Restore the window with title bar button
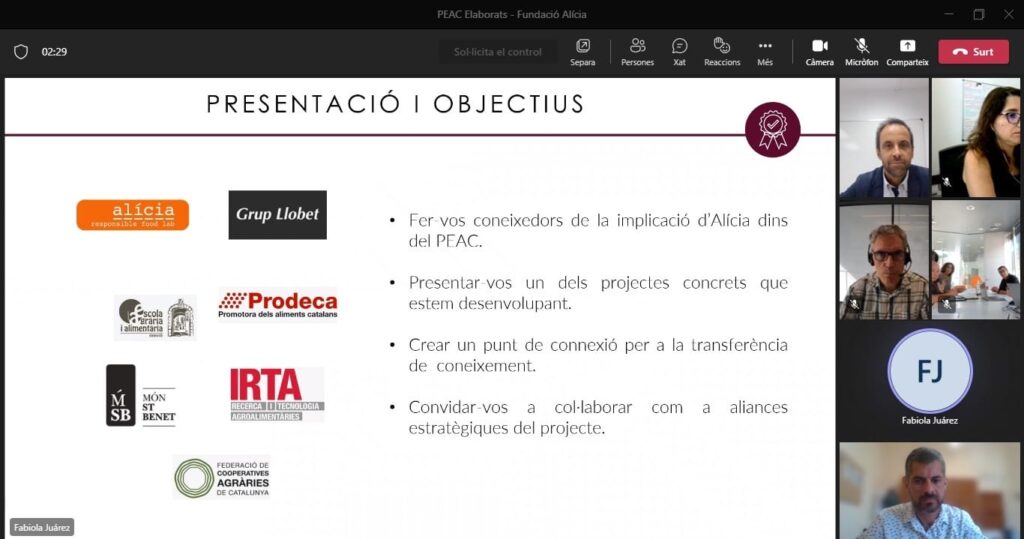 (978, 14)
